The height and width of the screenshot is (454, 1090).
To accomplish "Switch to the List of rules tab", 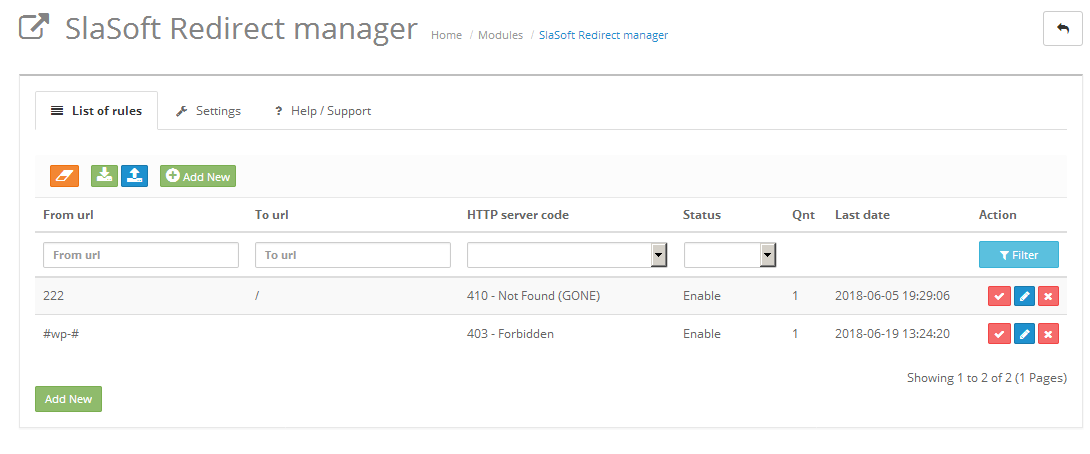I will [x=97, y=111].
